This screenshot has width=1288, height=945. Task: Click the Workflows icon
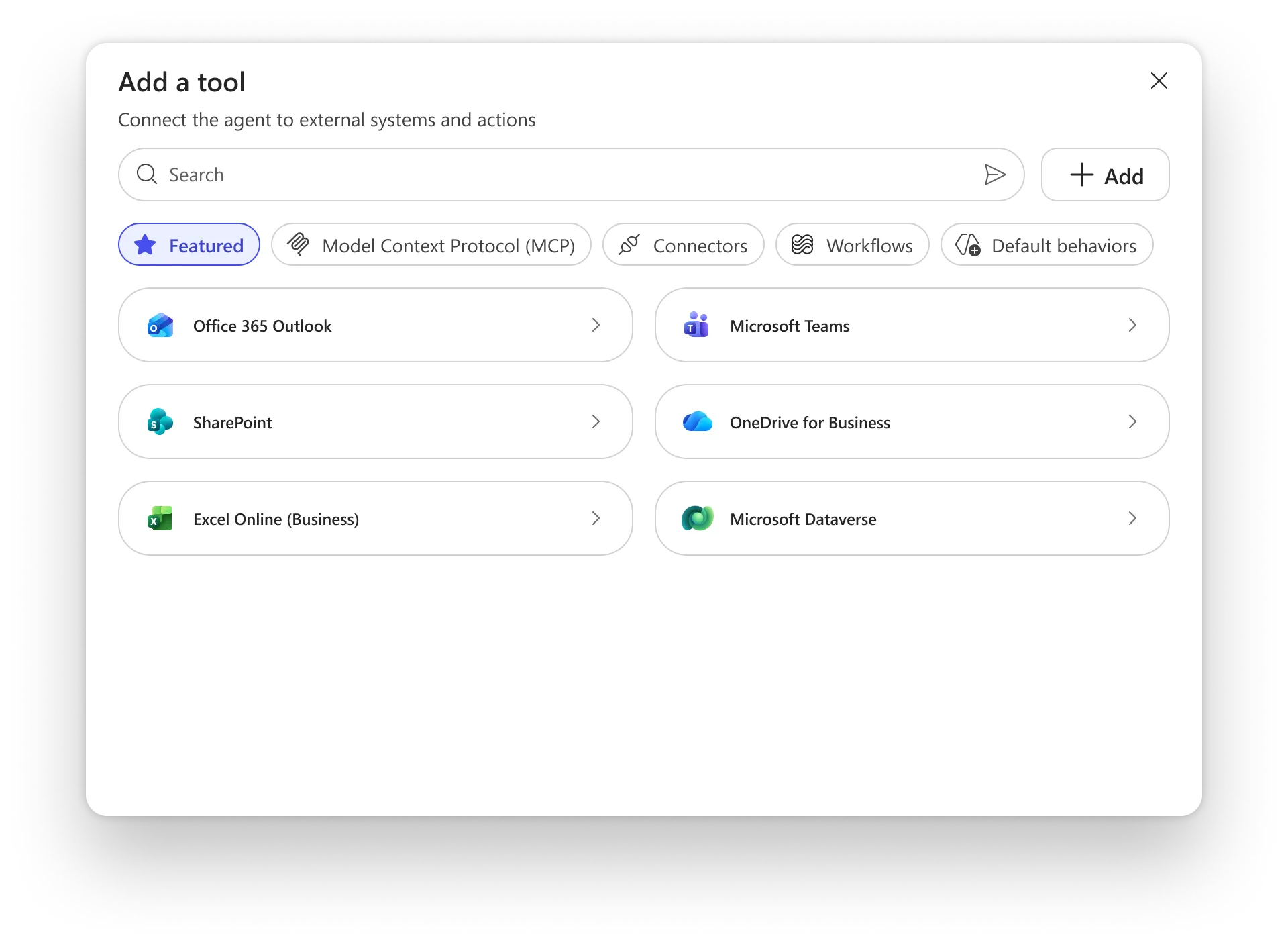click(802, 244)
